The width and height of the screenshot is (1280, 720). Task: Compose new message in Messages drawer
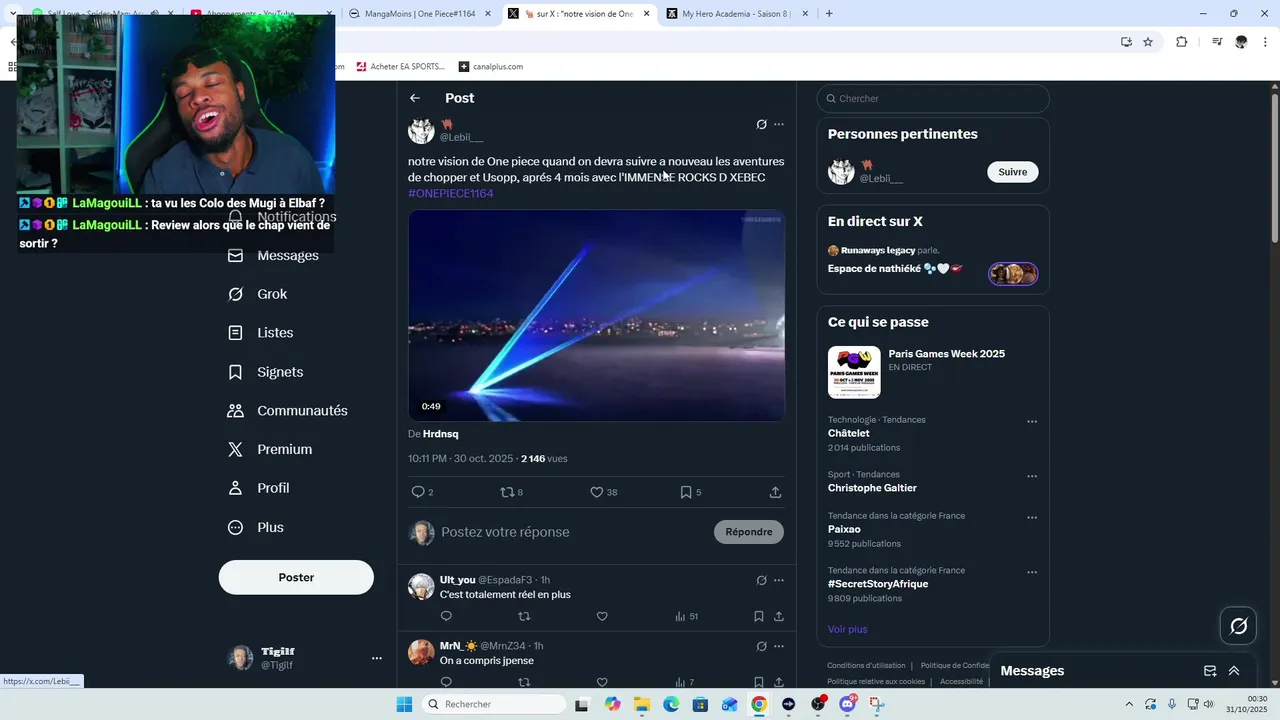[1210, 671]
